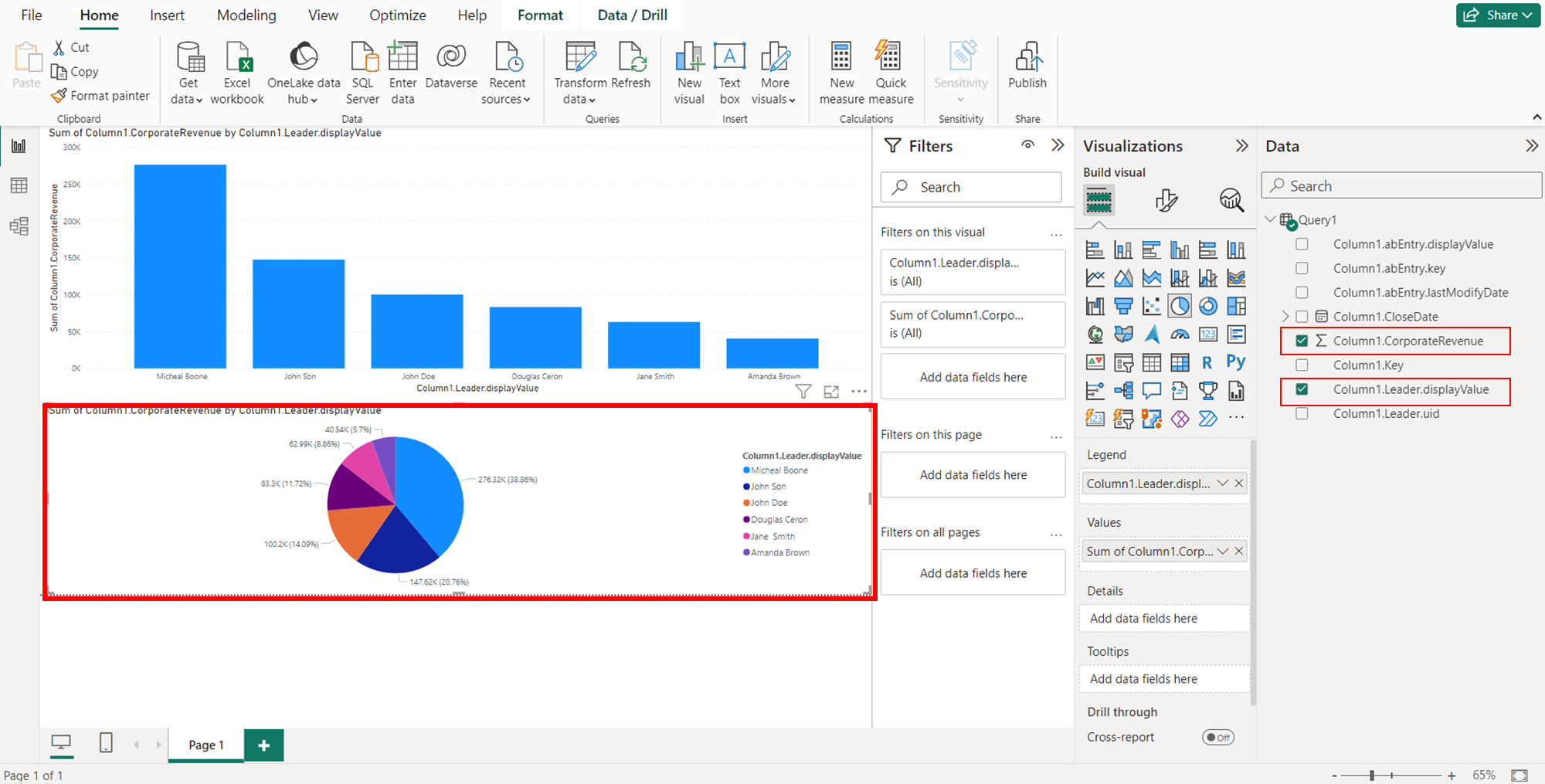The image size is (1545, 784).
Task: Toggle the Filters pane eye visibility icon
Action: (1027, 145)
